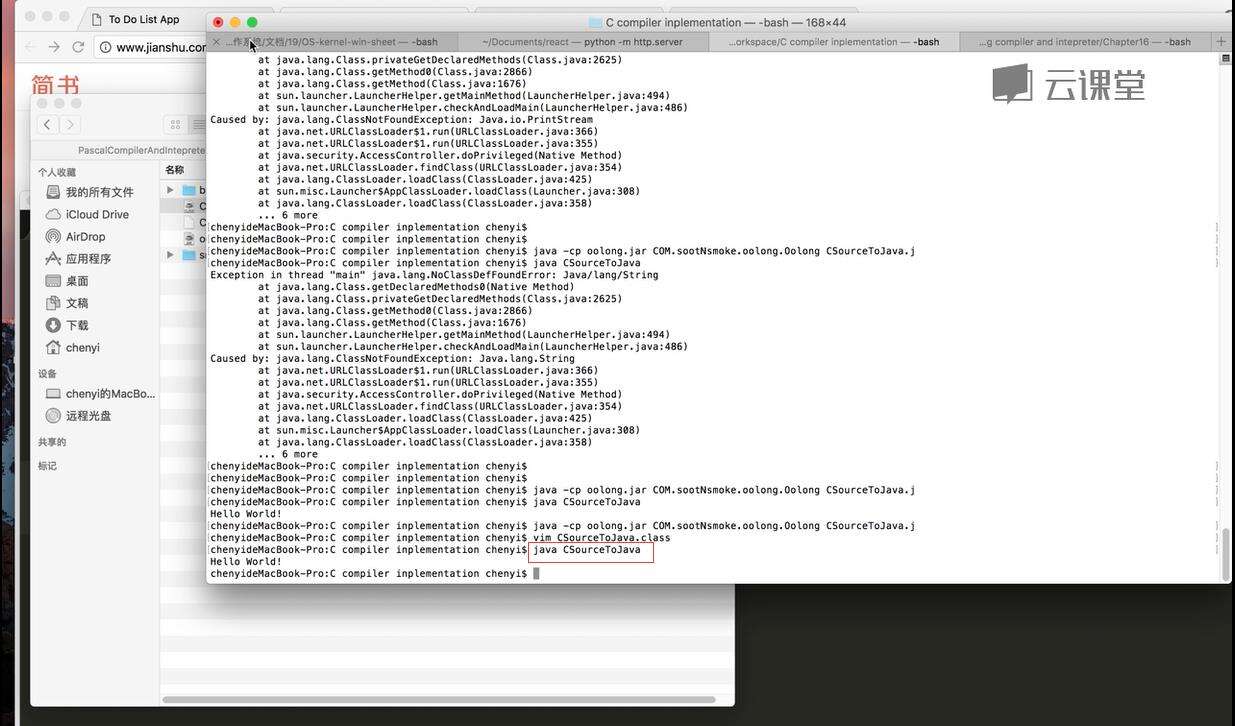Open iCloud Drive in sidebar
The image size is (1235, 726).
tap(96, 215)
